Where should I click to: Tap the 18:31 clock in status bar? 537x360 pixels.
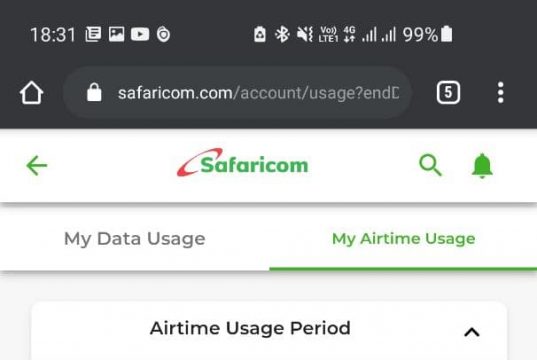tap(53, 35)
